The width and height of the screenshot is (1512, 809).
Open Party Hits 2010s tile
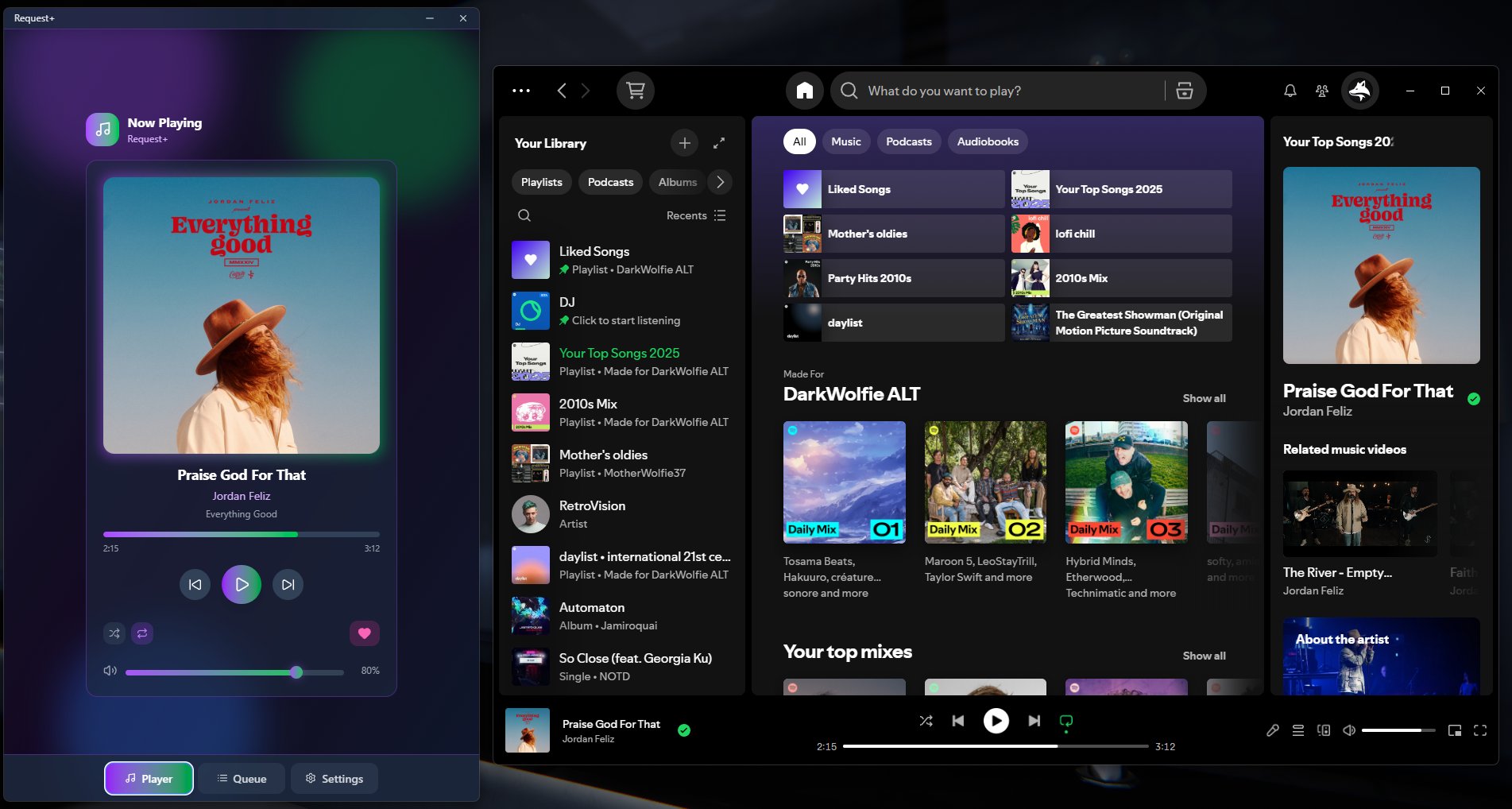pos(894,278)
